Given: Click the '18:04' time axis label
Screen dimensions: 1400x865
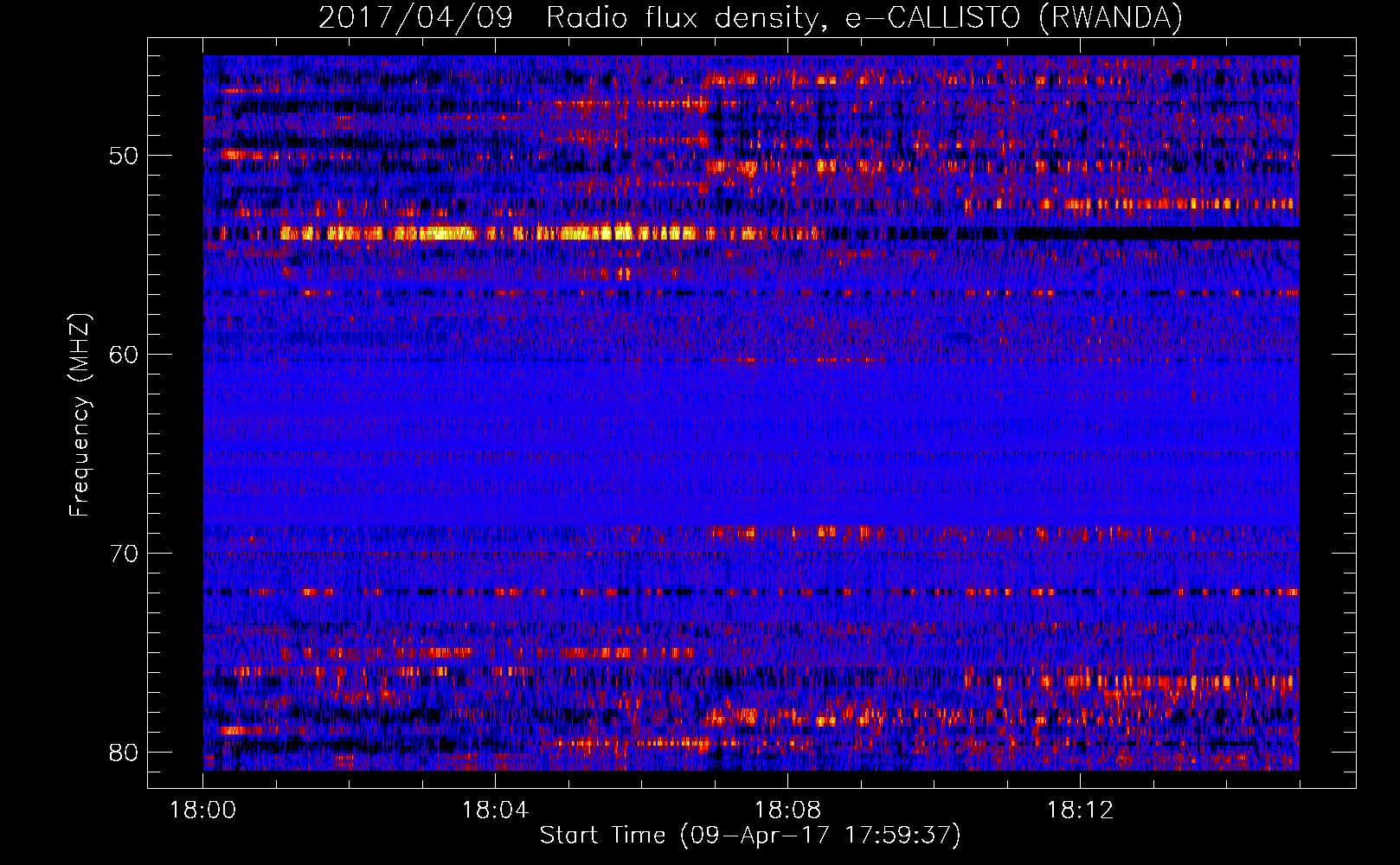Looking at the screenshot, I should coord(495,811).
